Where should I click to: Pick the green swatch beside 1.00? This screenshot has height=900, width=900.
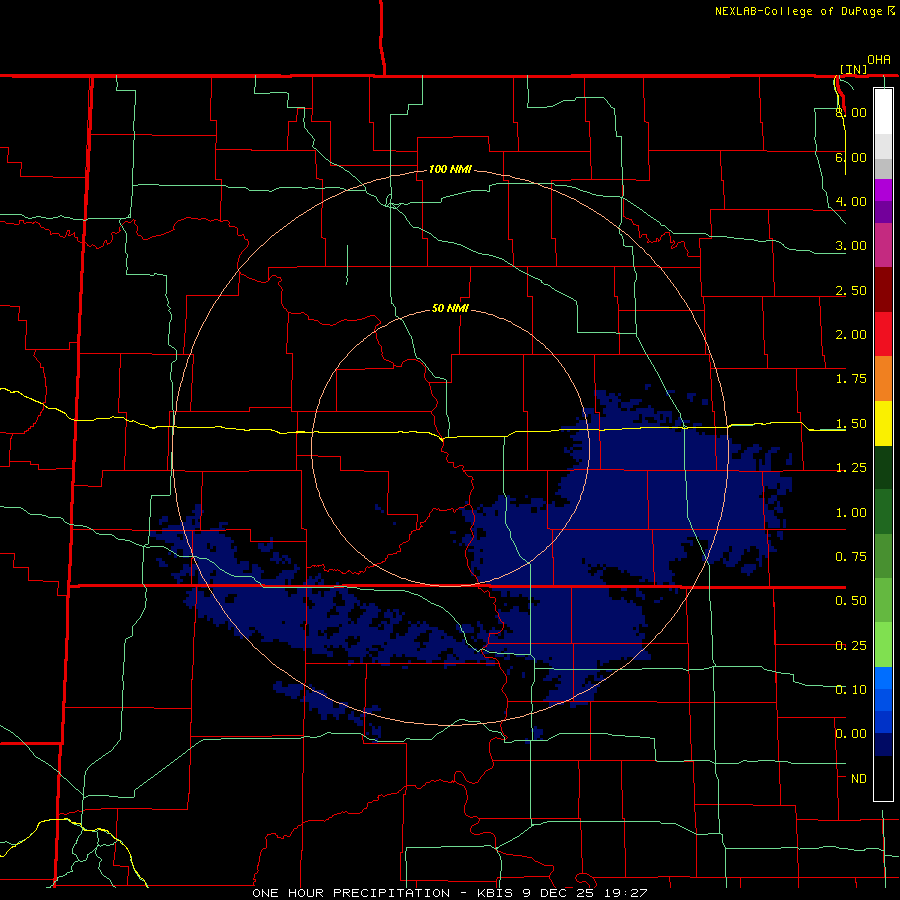883,512
